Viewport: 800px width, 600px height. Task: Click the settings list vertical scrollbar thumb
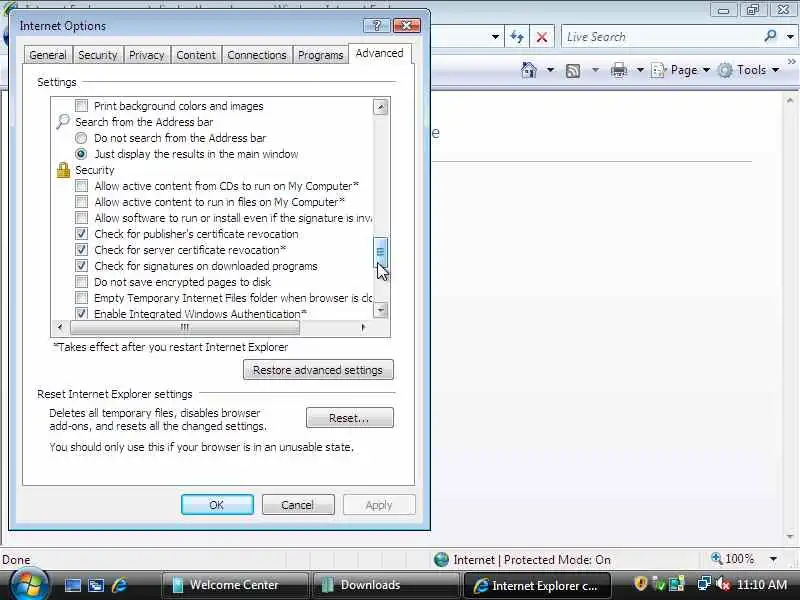click(380, 252)
